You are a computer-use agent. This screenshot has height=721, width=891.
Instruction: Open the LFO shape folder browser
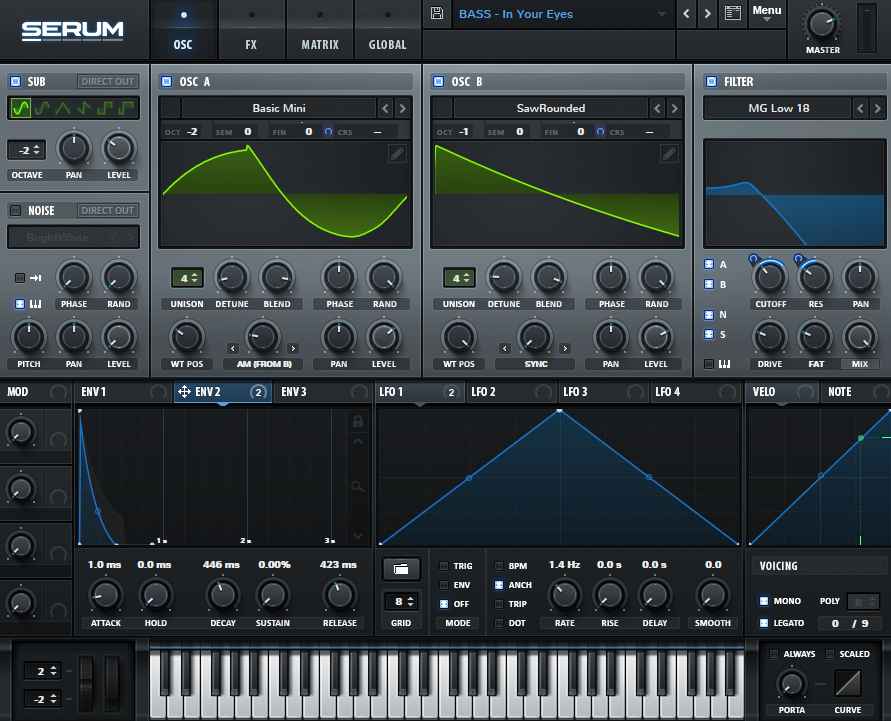click(x=401, y=569)
